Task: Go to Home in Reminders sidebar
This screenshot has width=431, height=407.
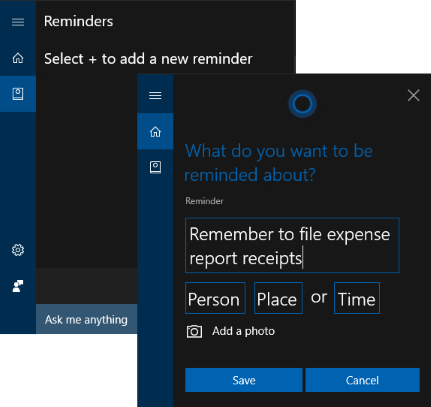Action: pyautogui.click(x=18, y=58)
